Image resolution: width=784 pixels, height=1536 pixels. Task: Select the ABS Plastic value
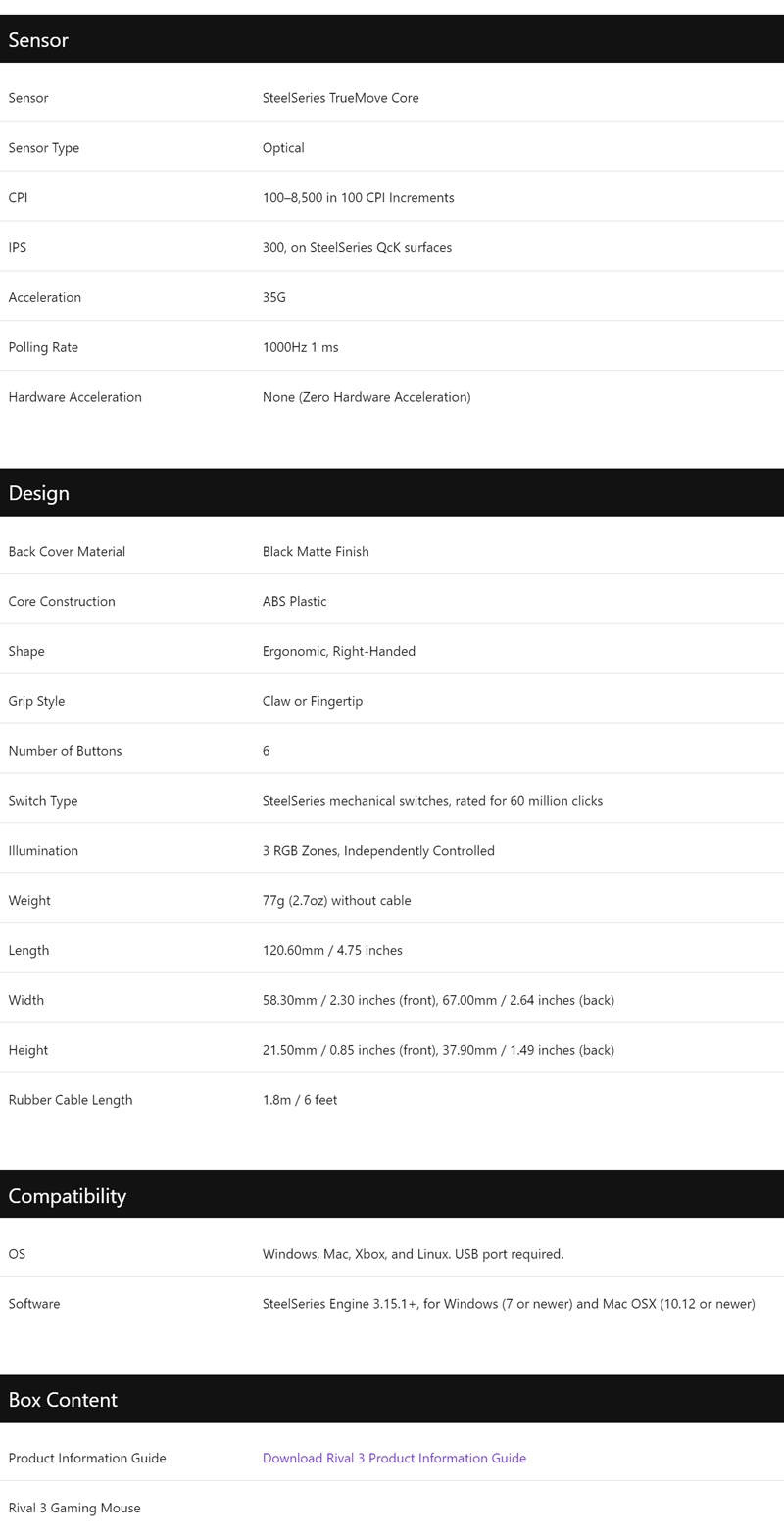tap(294, 601)
